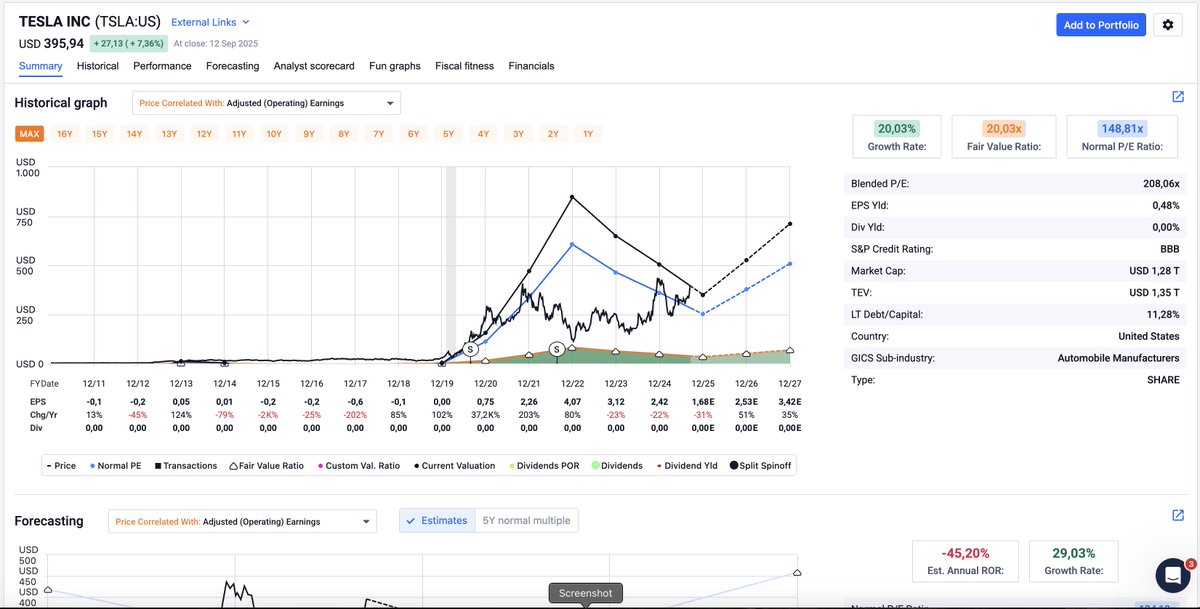This screenshot has width=1200, height=609.
Task: Select 11Y time range
Action: click(x=239, y=134)
